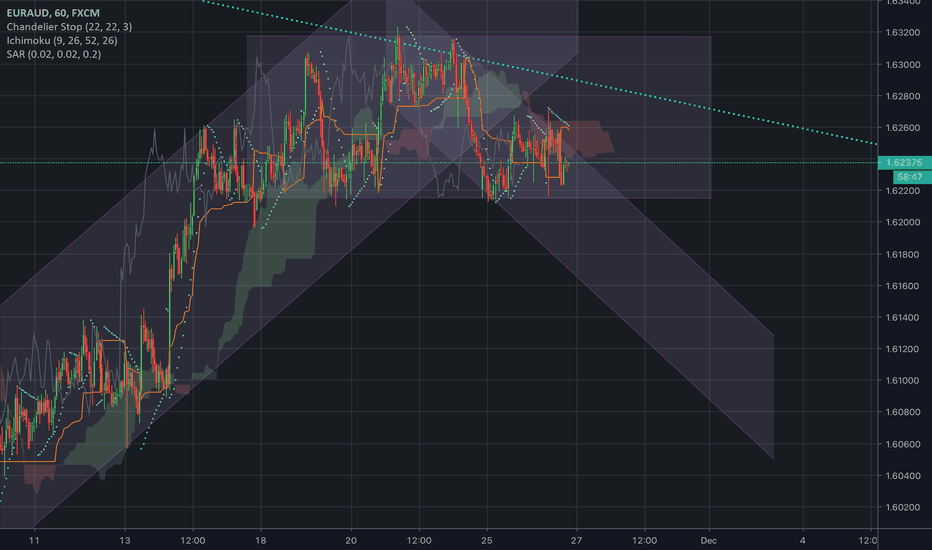Select the dotted cyan descending trend line
This screenshot has height=550, width=932.
[700, 98]
